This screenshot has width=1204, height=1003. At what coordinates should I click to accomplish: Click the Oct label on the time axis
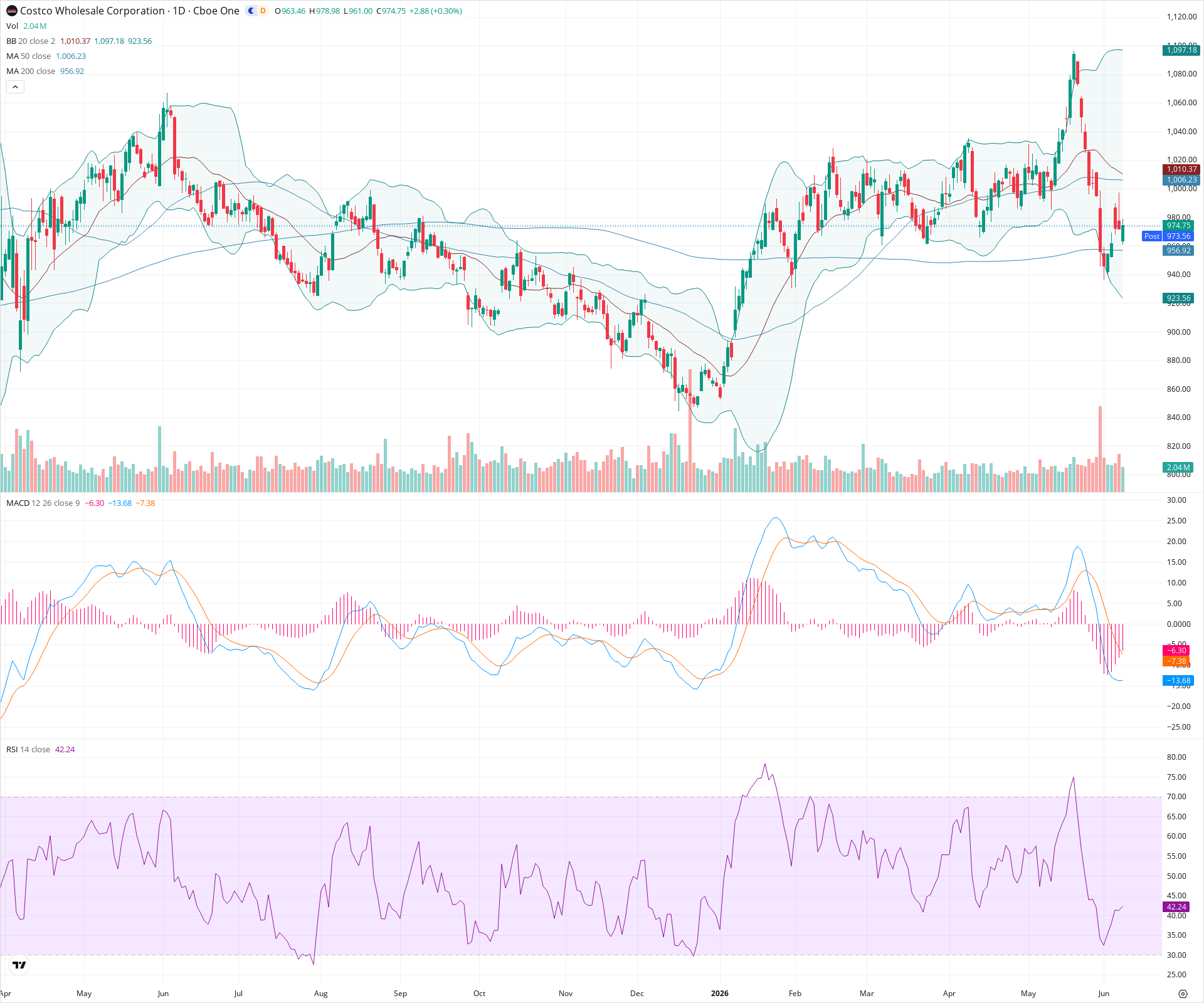480,994
